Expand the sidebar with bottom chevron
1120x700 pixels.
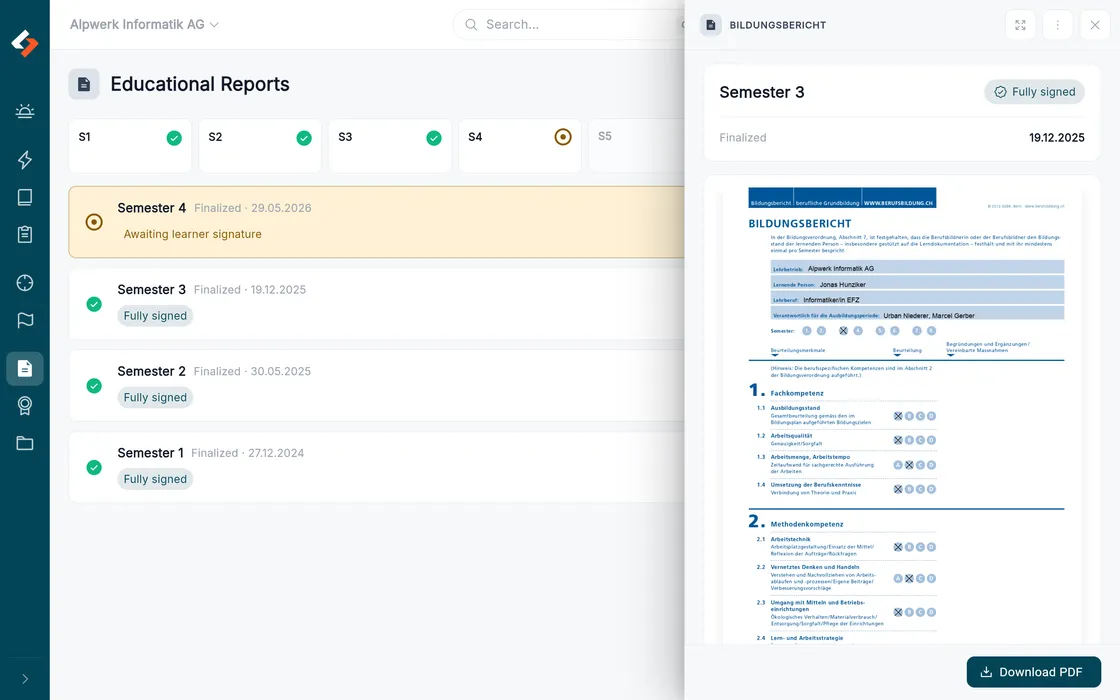tap(25, 679)
